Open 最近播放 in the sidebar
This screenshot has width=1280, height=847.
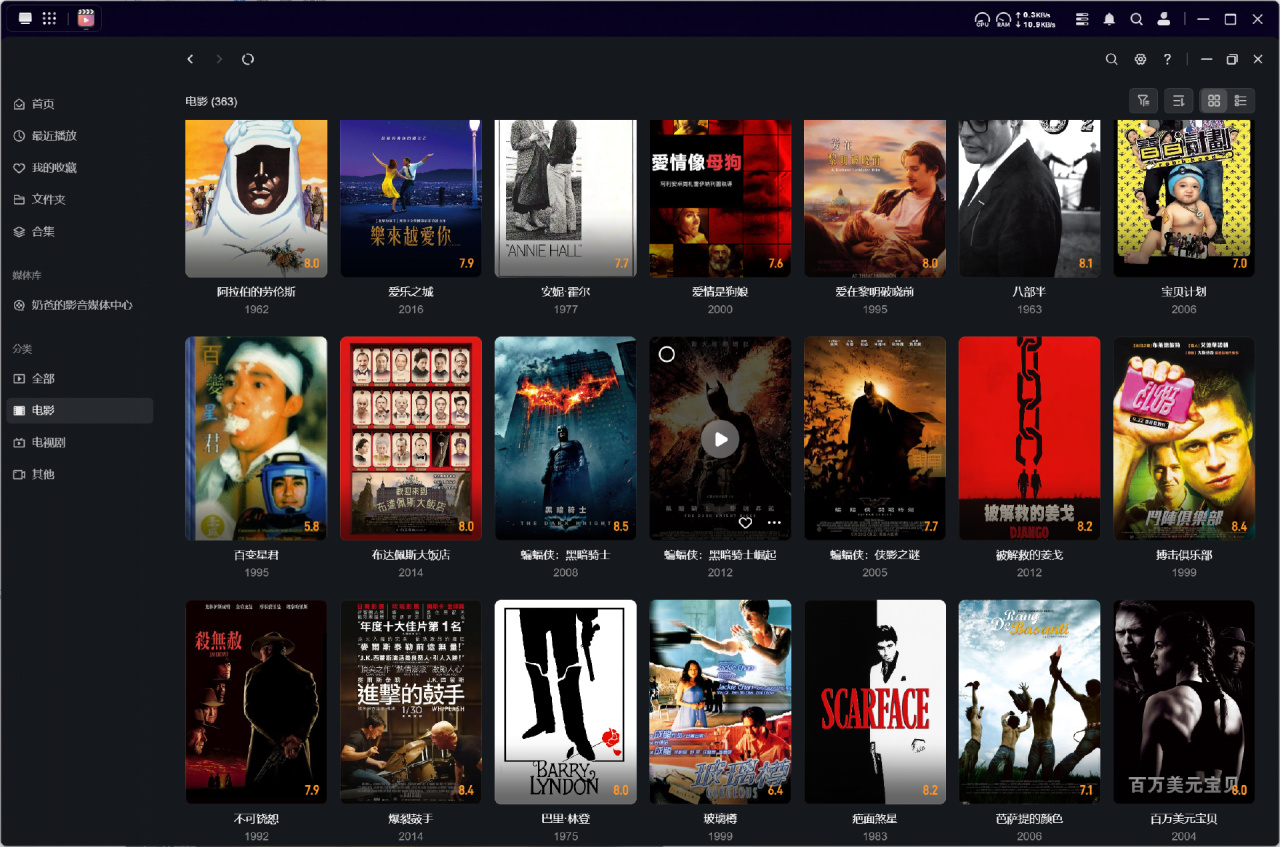tap(79, 136)
